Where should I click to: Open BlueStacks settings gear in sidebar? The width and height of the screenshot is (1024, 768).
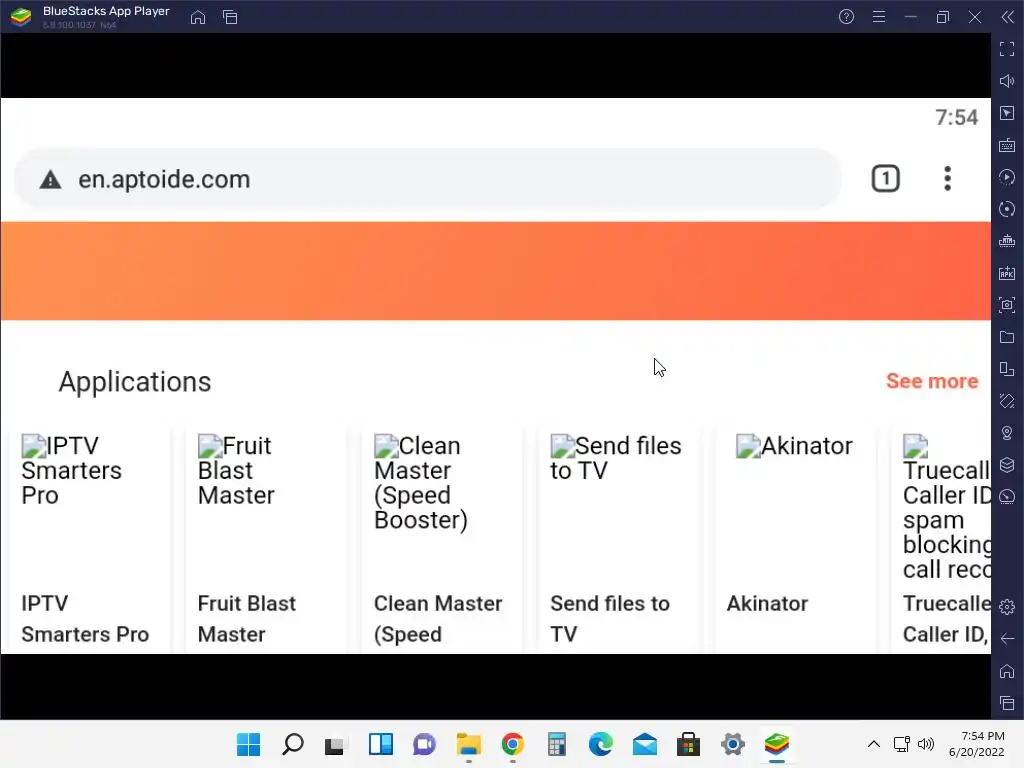(x=1007, y=607)
